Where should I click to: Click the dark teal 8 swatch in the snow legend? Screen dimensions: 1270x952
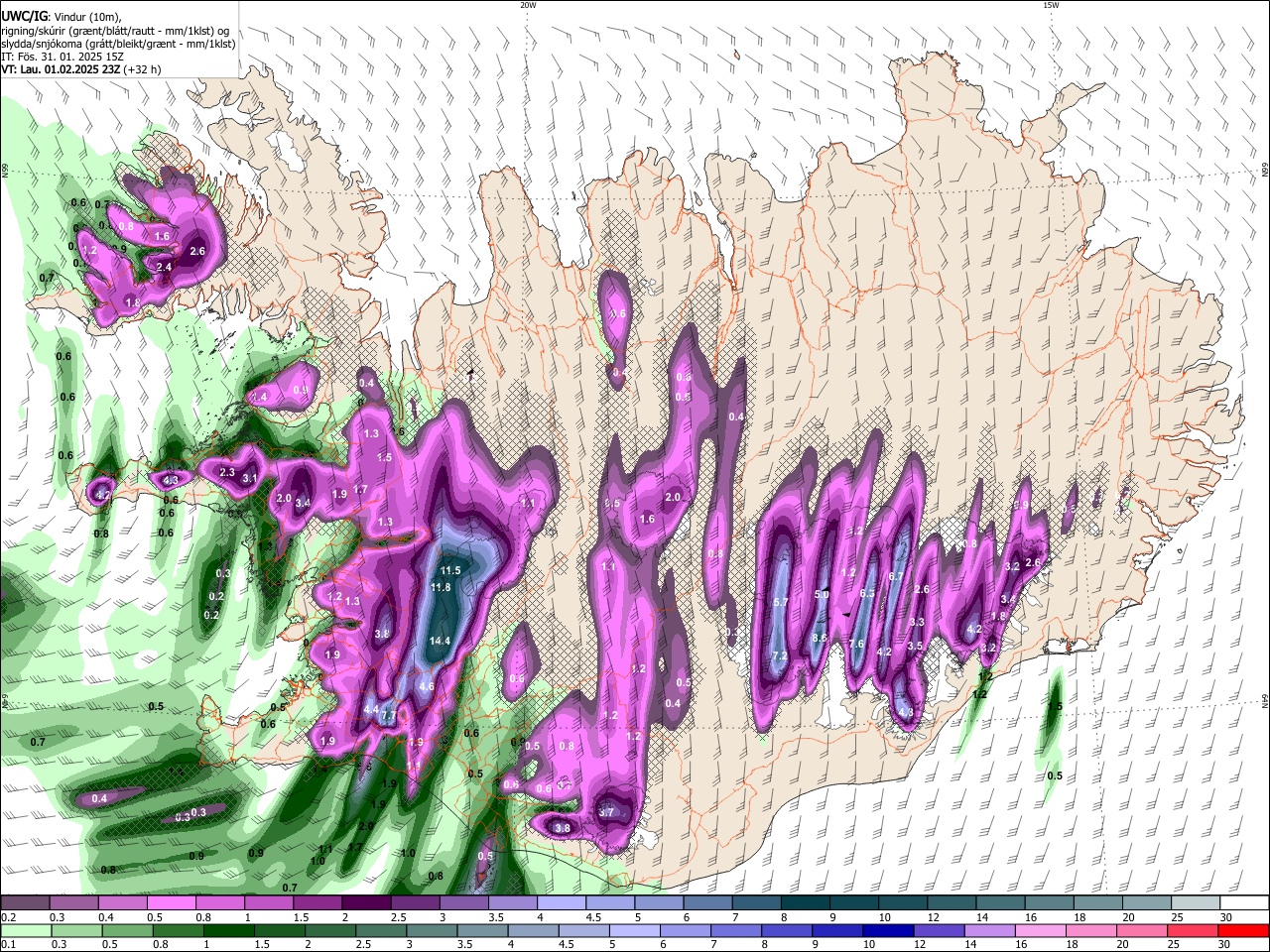806,903
